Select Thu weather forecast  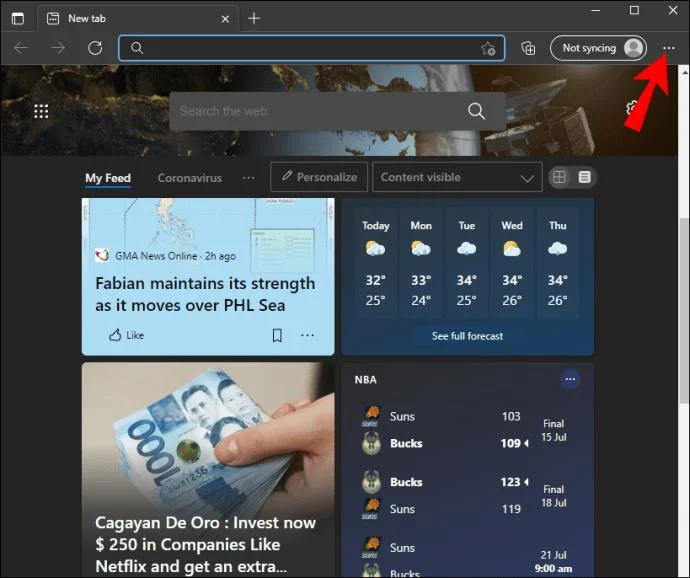[x=557, y=263]
